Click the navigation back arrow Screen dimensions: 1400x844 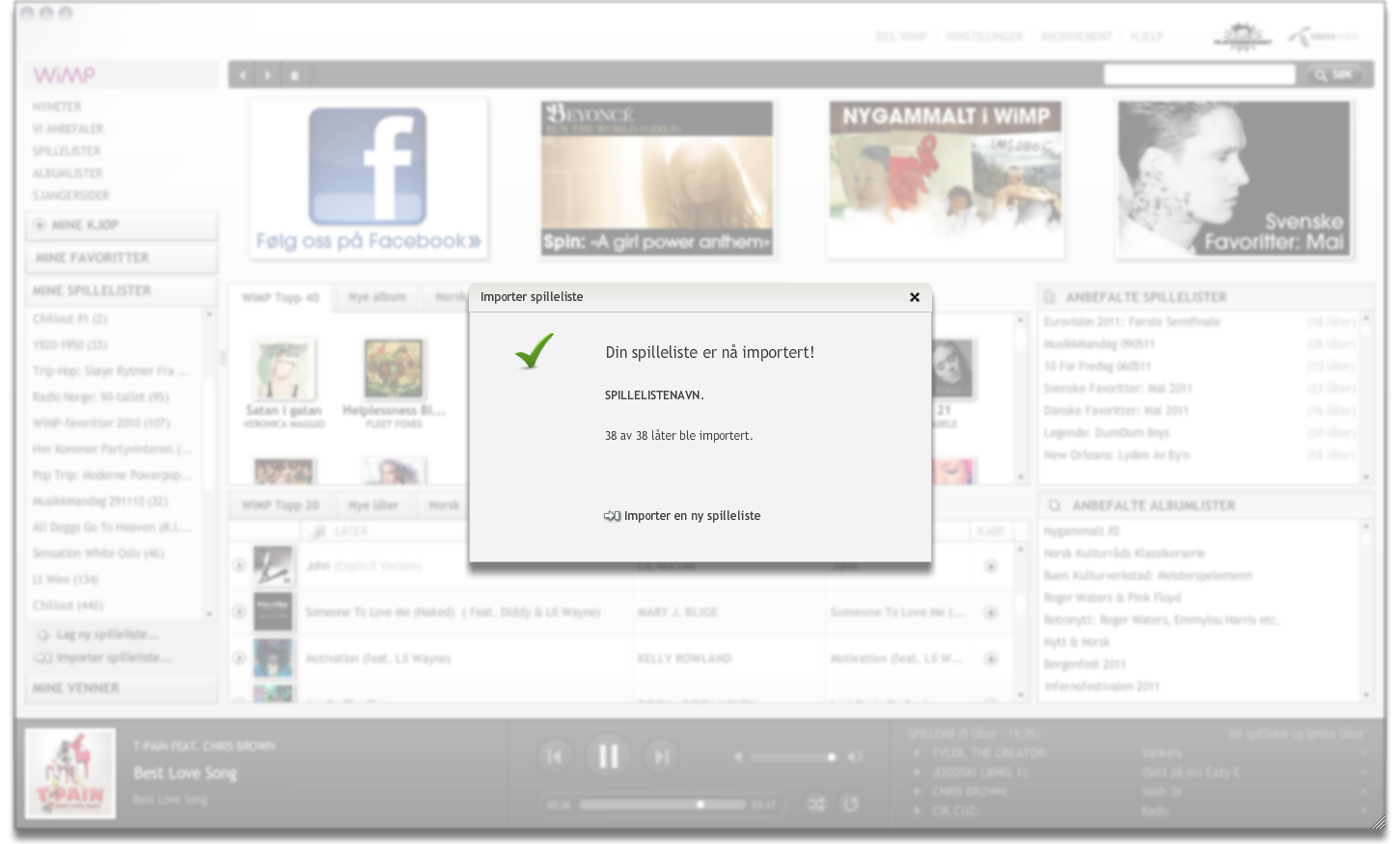tap(243, 75)
